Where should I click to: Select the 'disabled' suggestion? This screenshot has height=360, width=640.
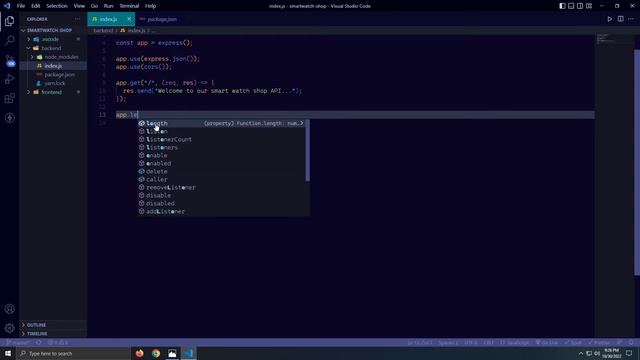(x=222, y=203)
